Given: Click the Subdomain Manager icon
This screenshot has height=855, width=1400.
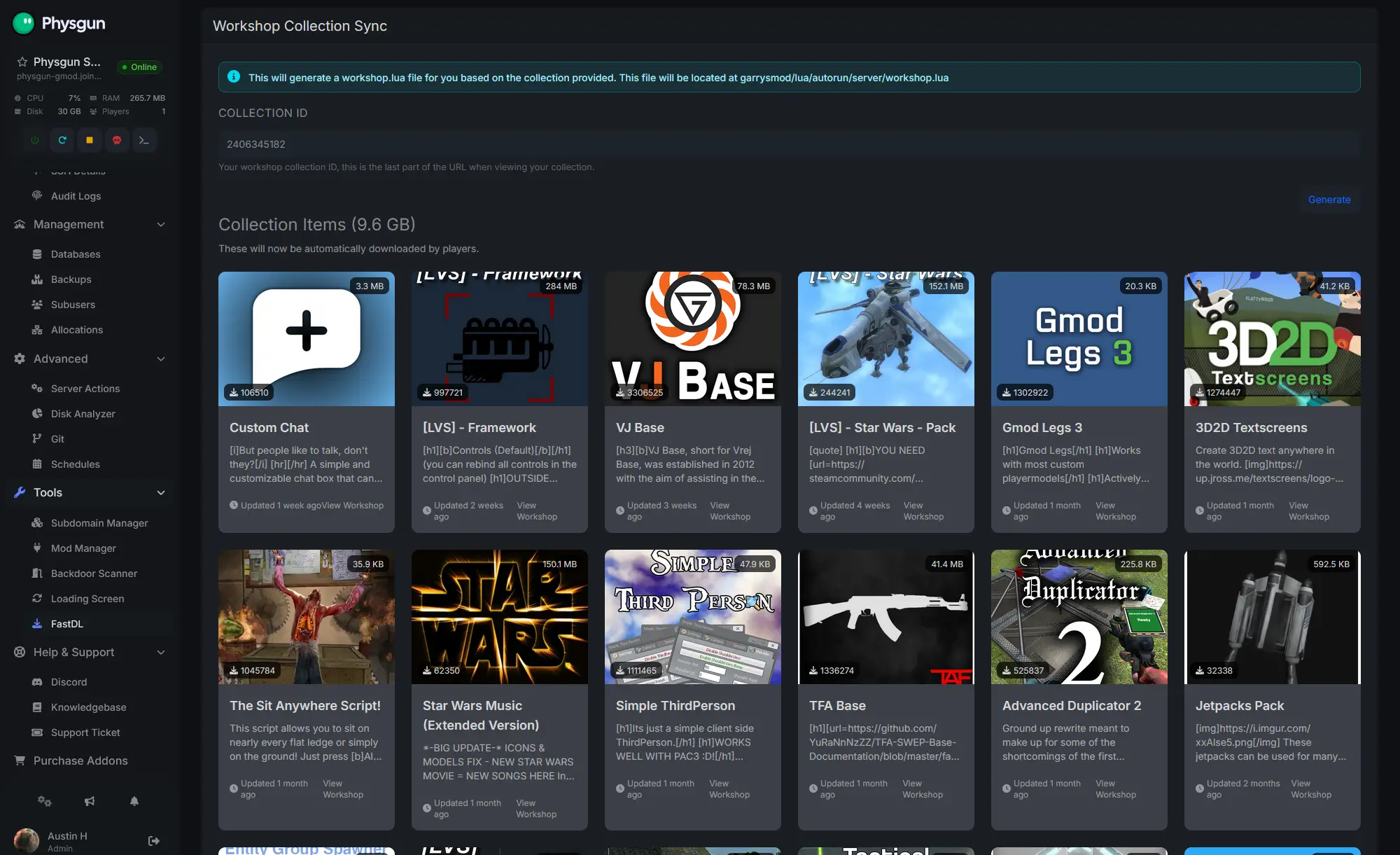Looking at the screenshot, I should [x=37, y=522].
